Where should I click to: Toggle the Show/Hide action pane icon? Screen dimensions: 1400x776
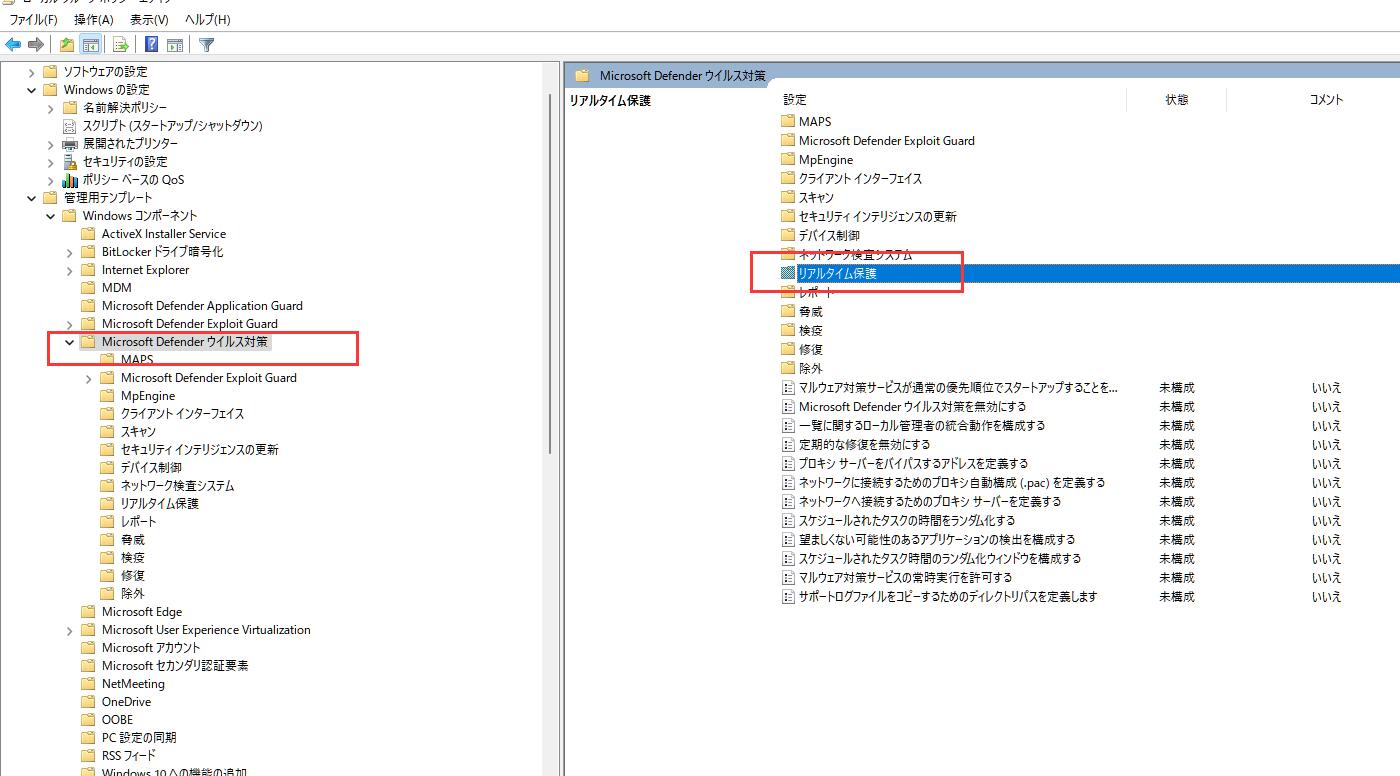tap(175, 44)
